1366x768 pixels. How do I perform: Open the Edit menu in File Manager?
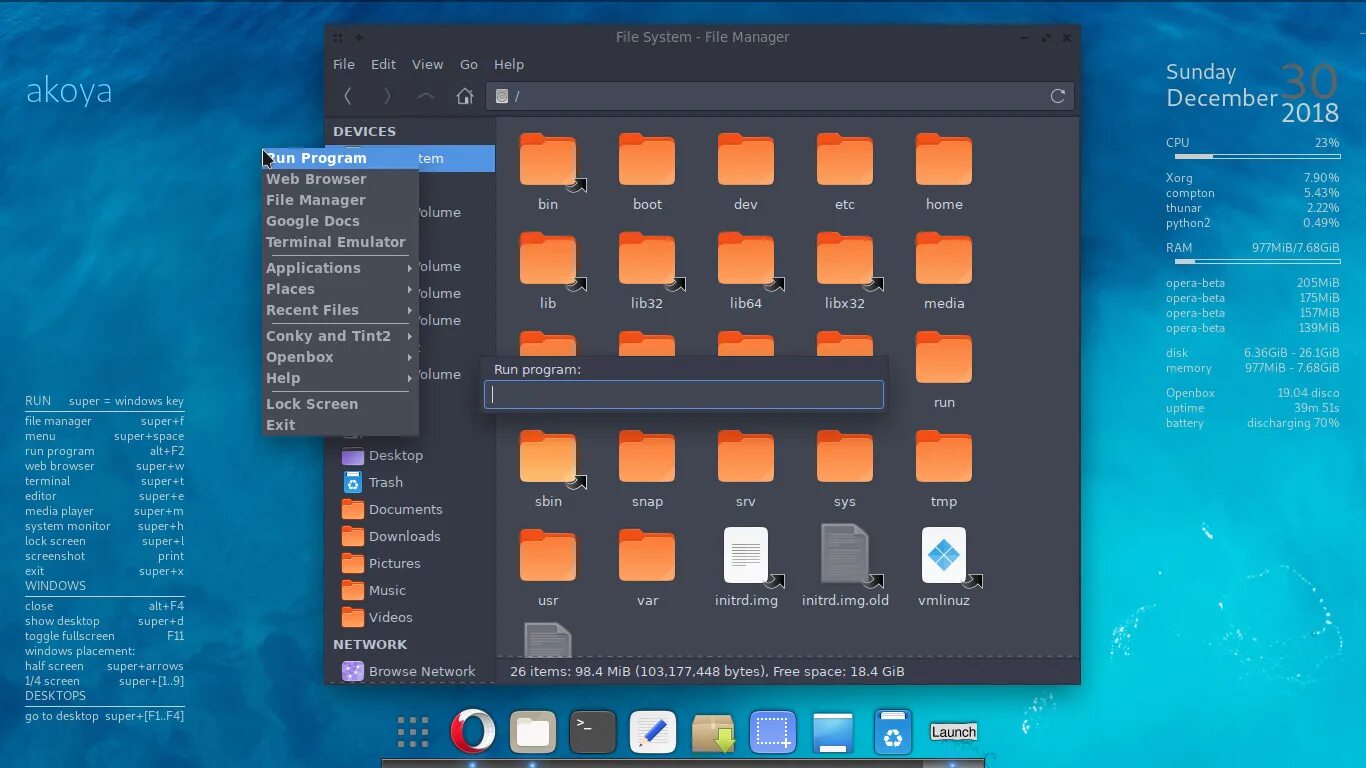[383, 64]
